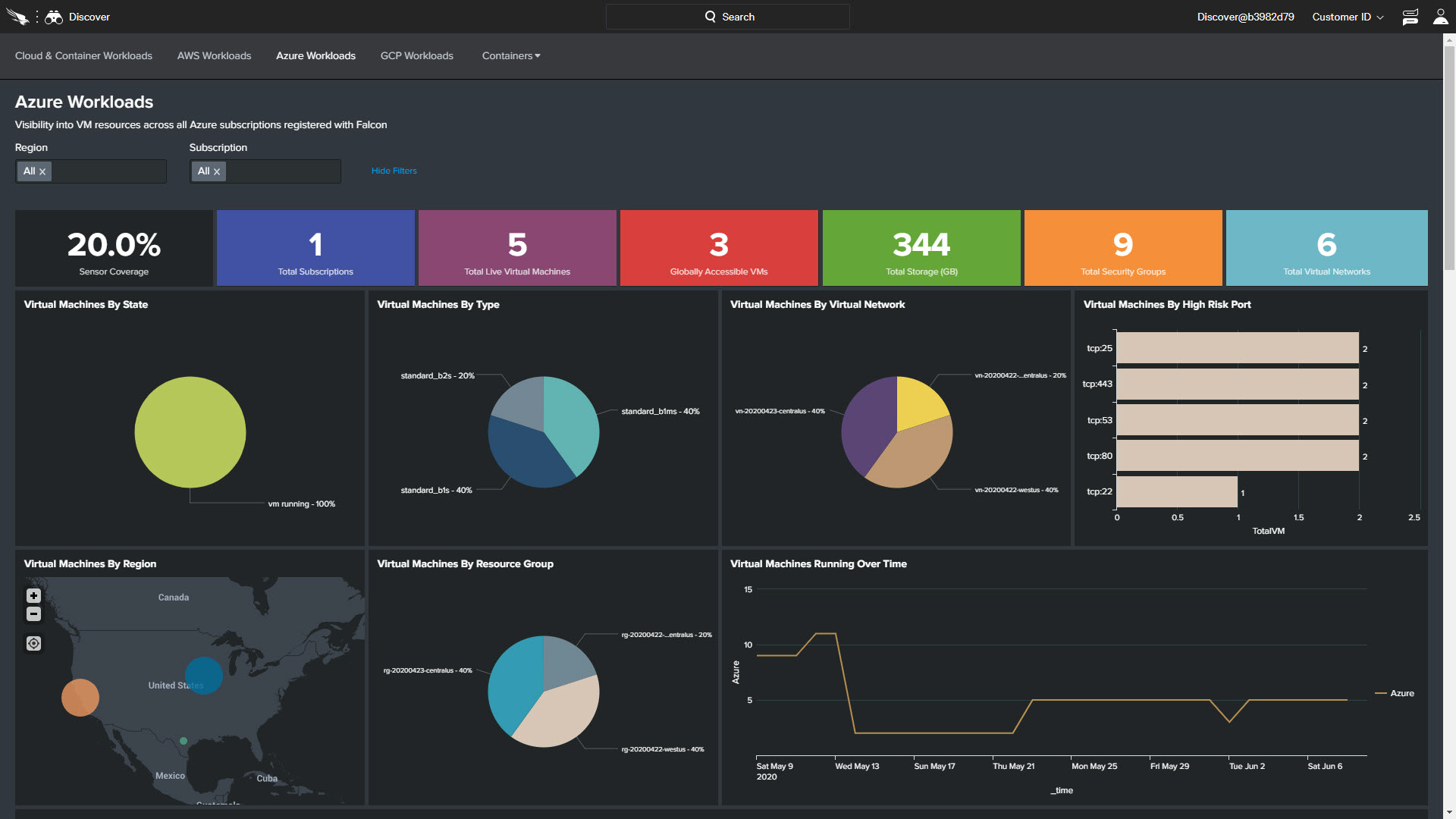Open the Region filter combo box
This screenshot has width=1456, height=819.
pyautogui.click(x=91, y=171)
